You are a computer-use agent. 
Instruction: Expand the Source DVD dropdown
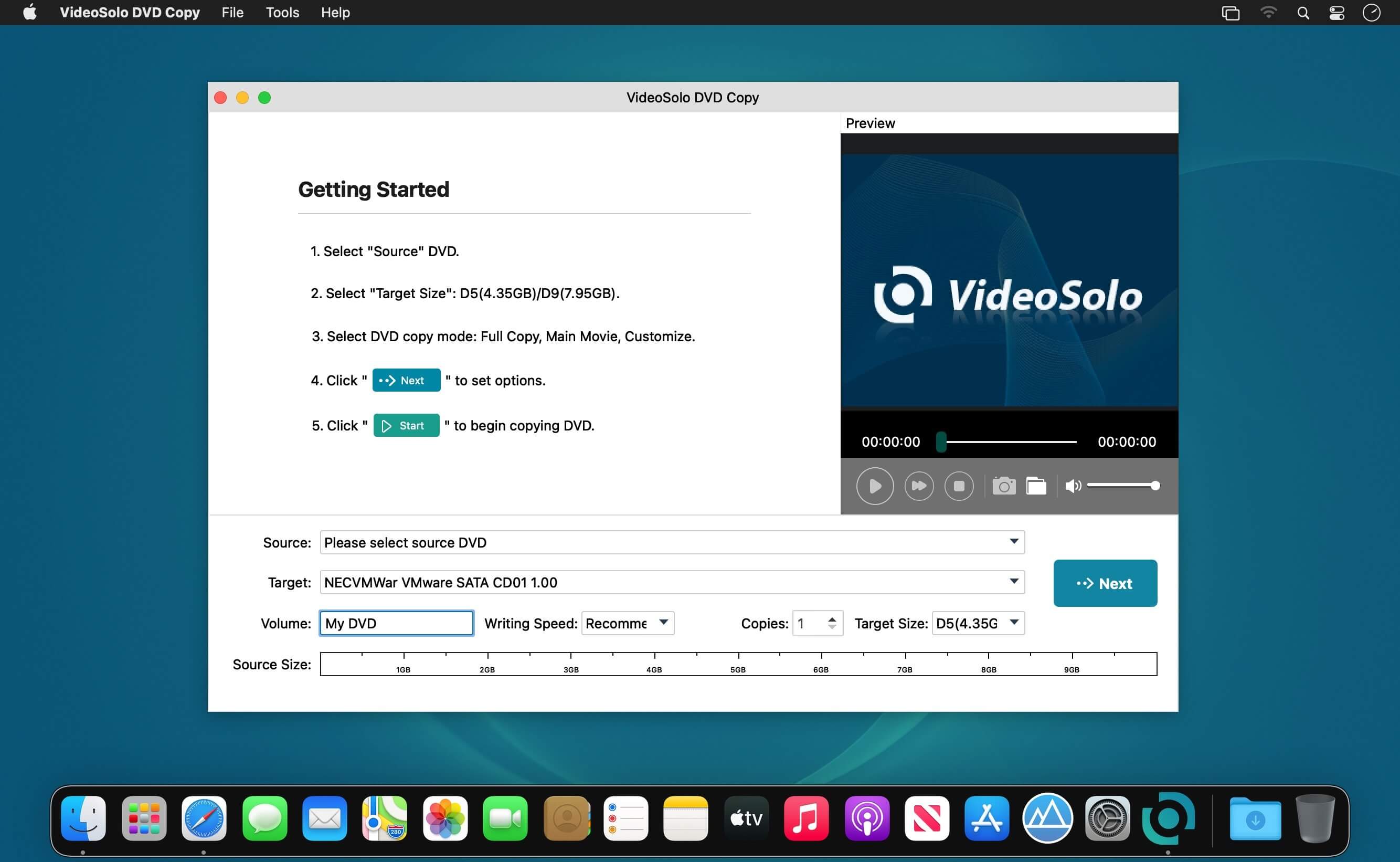tap(1014, 542)
